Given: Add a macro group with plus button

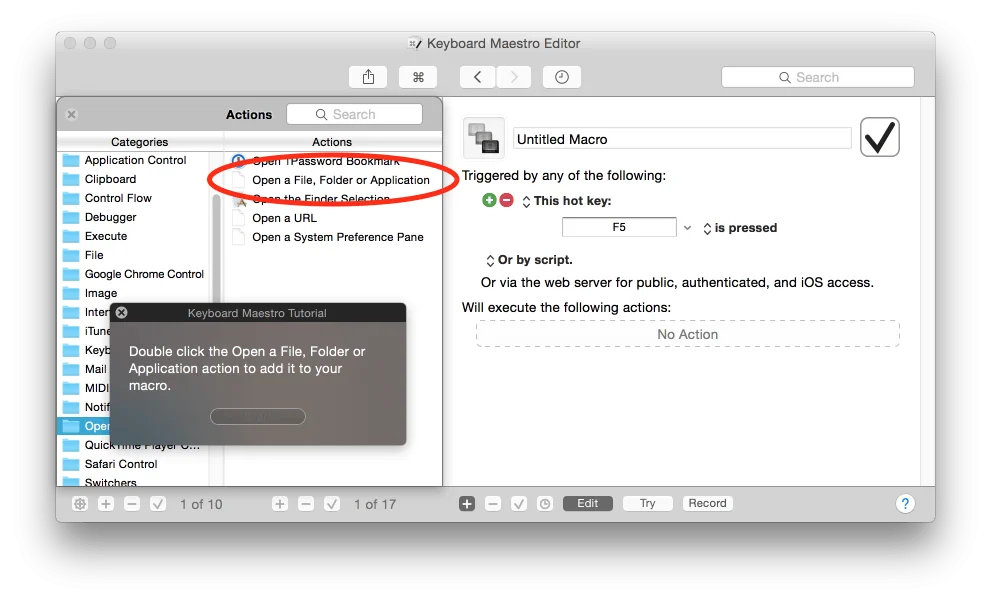Looking at the screenshot, I should click(x=106, y=504).
